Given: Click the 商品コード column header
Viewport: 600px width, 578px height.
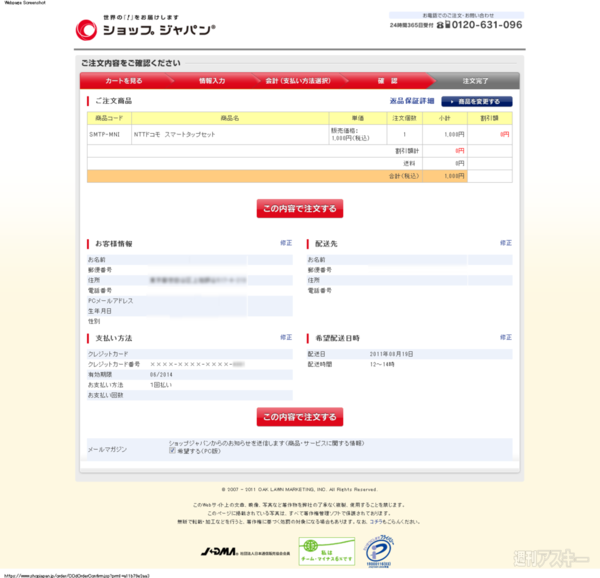Looking at the screenshot, I should (109, 118).
